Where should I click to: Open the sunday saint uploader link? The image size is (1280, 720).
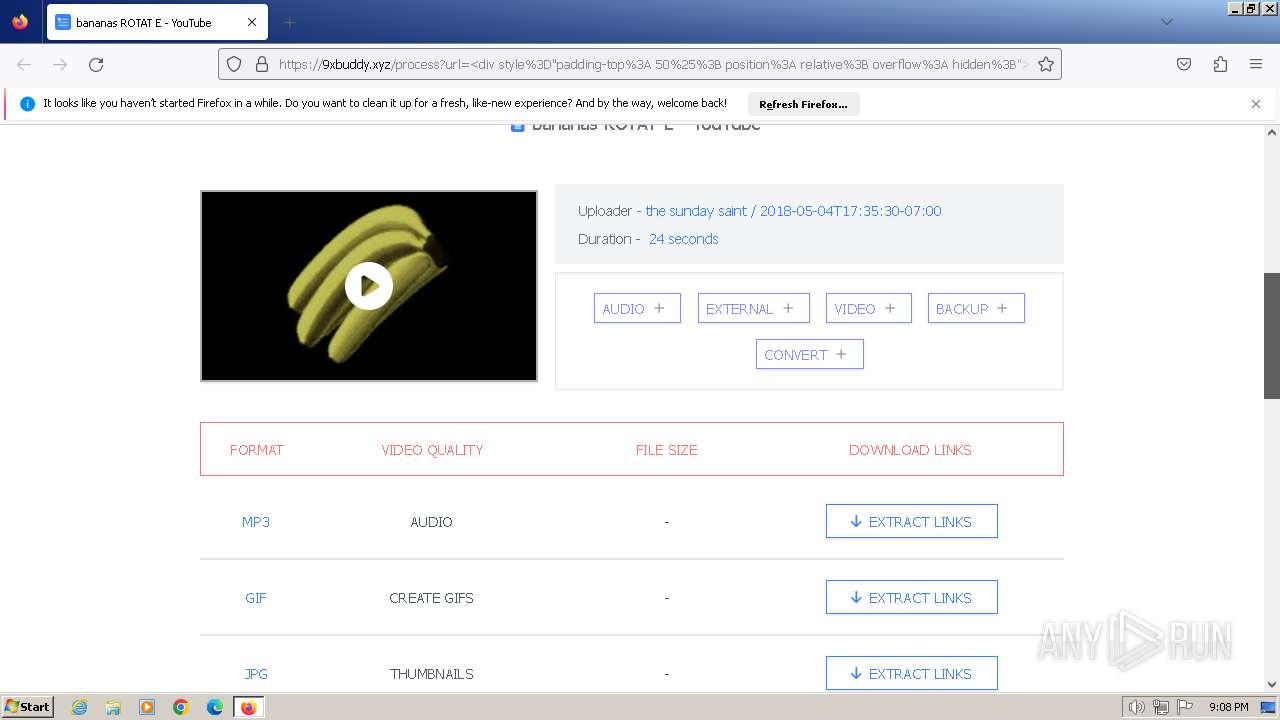point(696,211)
